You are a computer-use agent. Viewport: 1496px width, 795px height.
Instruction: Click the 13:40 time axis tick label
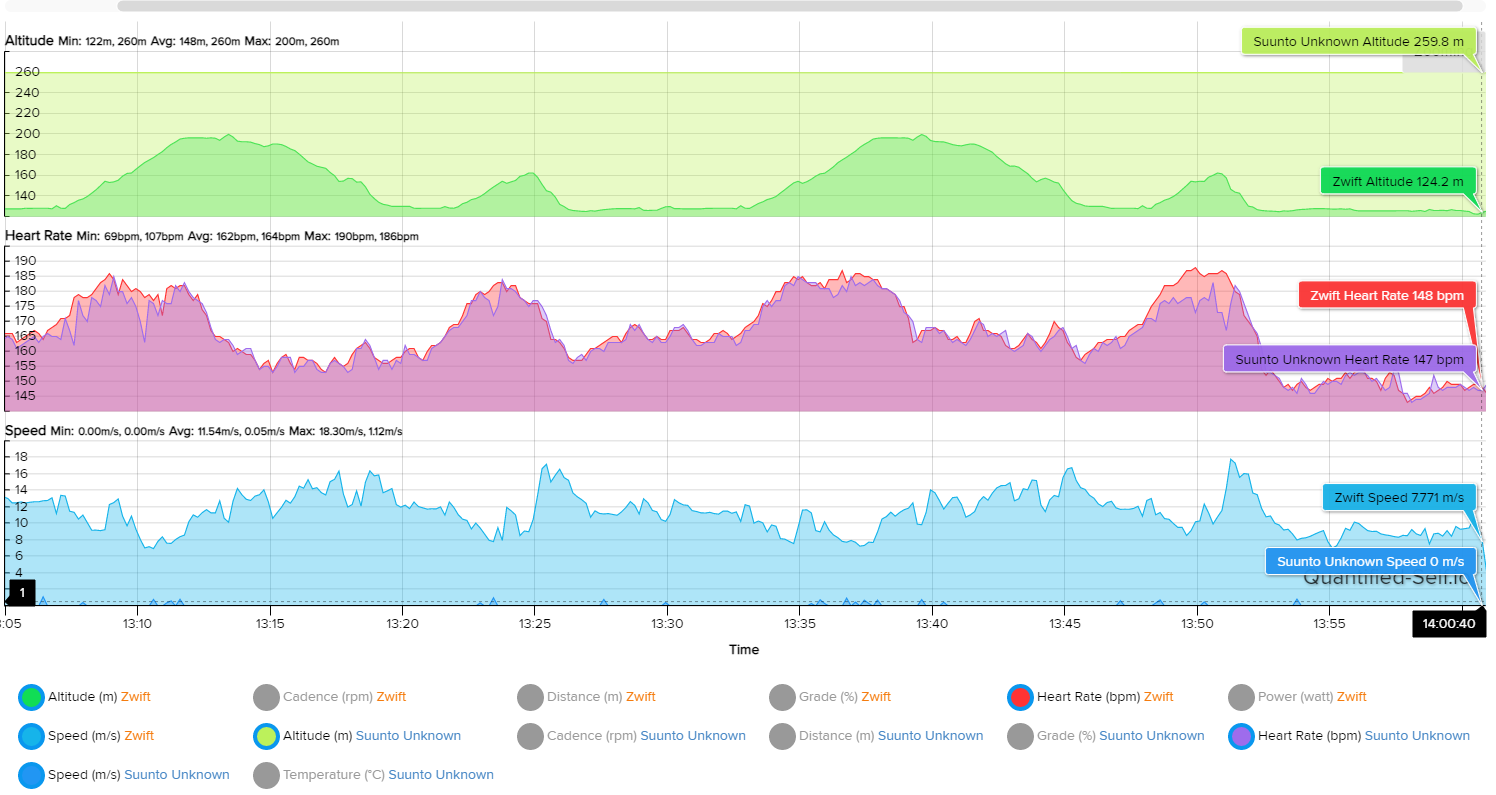[932, 623]
